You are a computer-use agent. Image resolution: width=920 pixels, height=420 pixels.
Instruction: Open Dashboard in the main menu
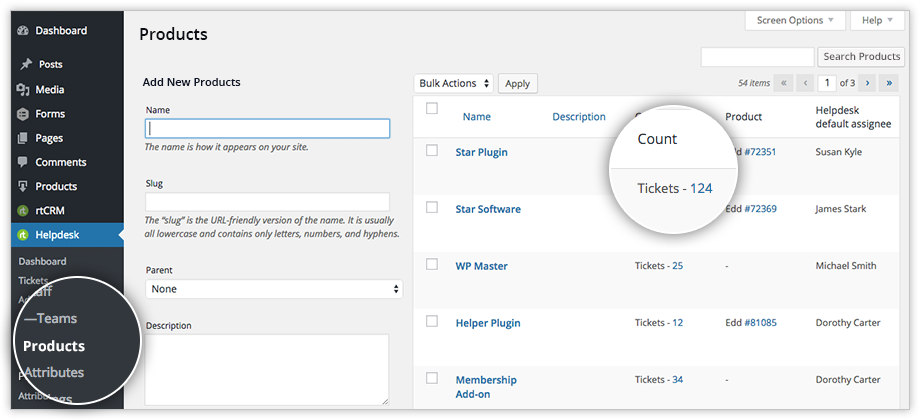(61, 31)
